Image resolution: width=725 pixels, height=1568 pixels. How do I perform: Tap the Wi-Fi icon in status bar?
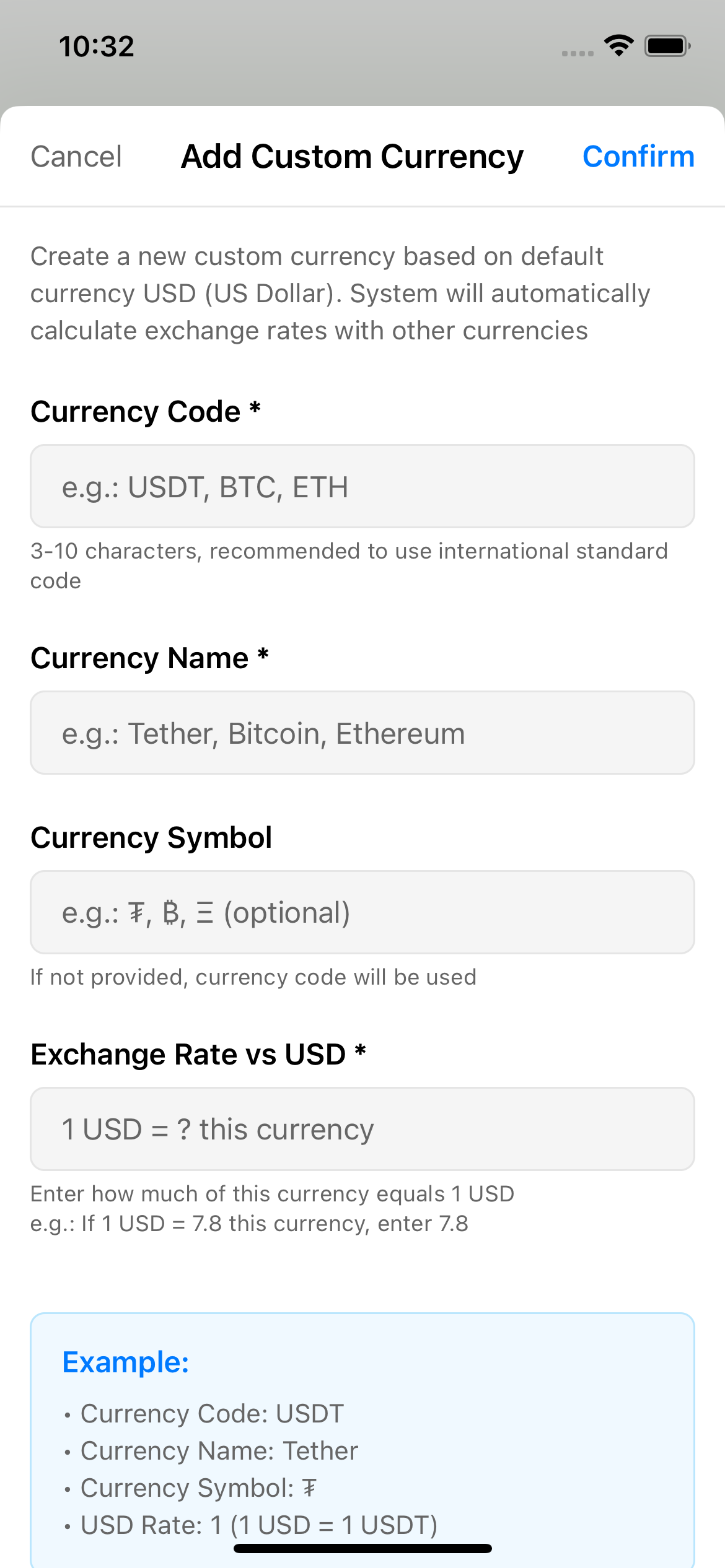(618, 46)
